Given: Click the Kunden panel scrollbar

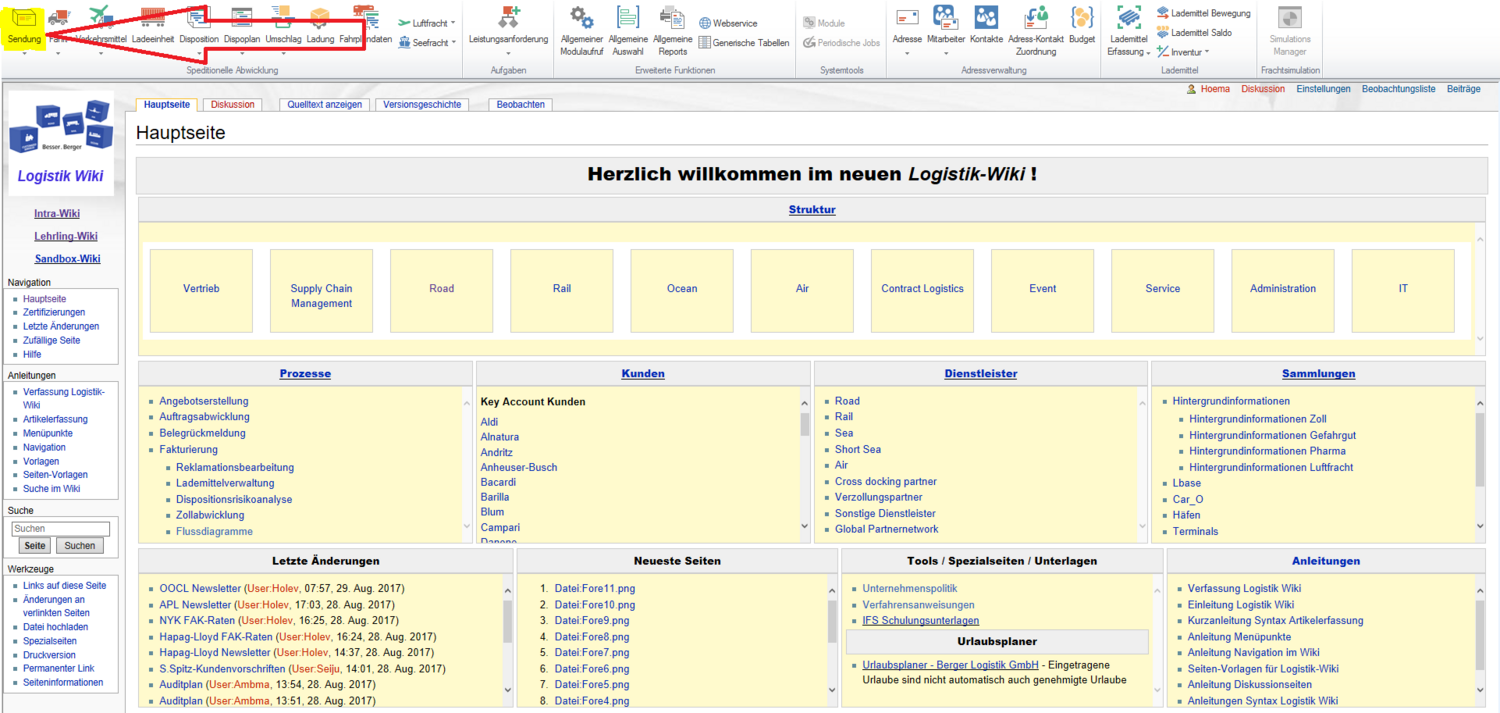Looking at the screenshot, I should point(804,463).
